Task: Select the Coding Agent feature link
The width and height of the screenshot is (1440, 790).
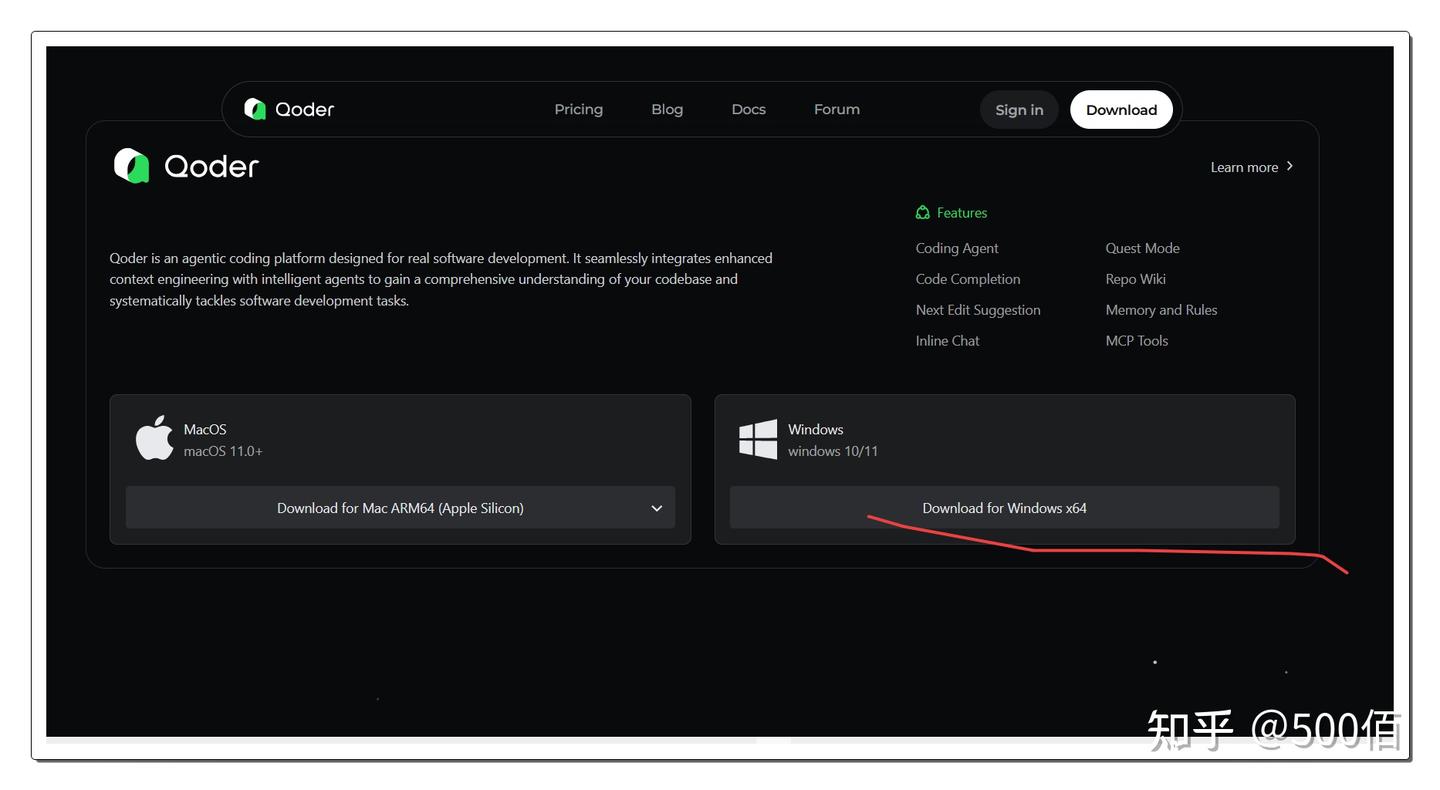Action: [957, 248]
